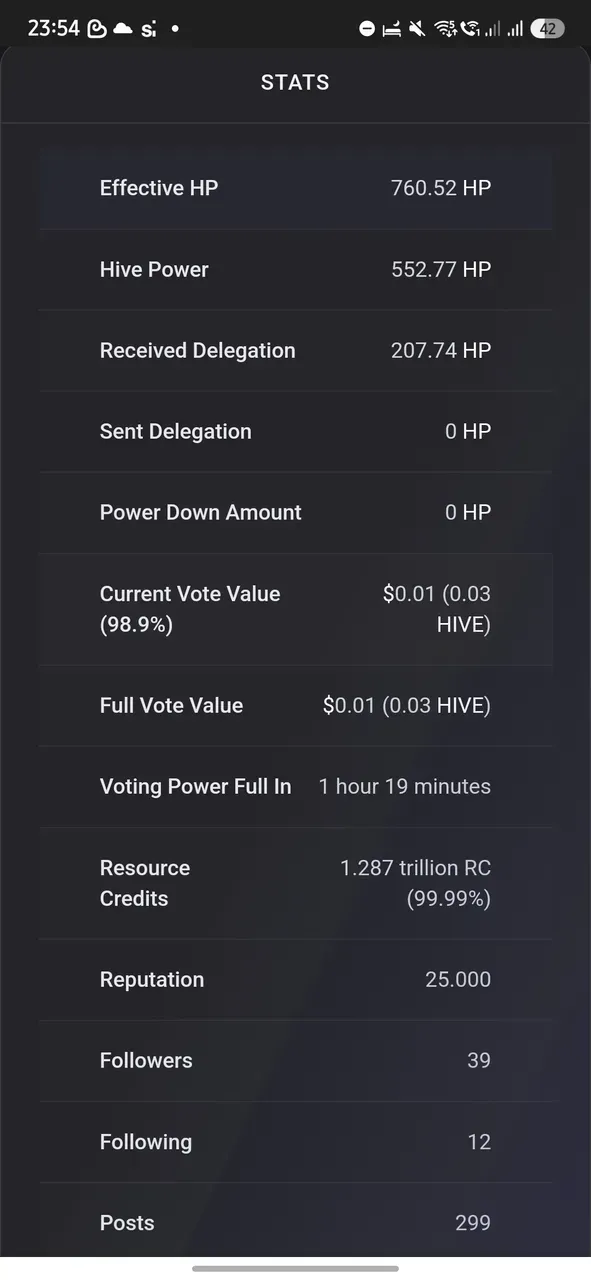Screen dimensions: 591x1280
Task: Tap the Received Delegation value 207.74 HP
Action: (x=441, y=351)
